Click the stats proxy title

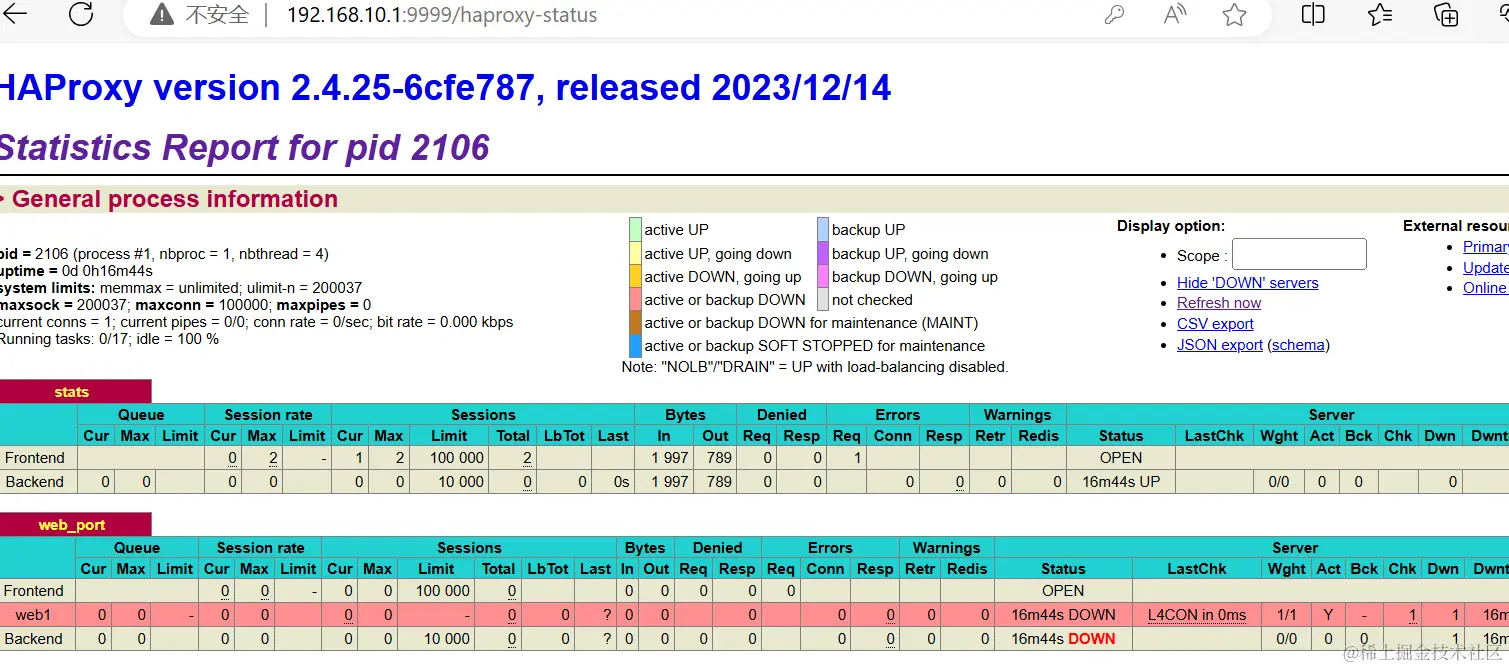coord(72,392)
